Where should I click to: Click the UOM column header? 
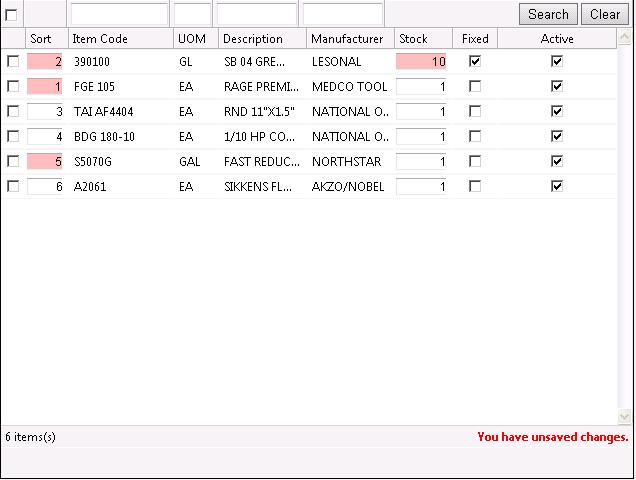point(191,39)
